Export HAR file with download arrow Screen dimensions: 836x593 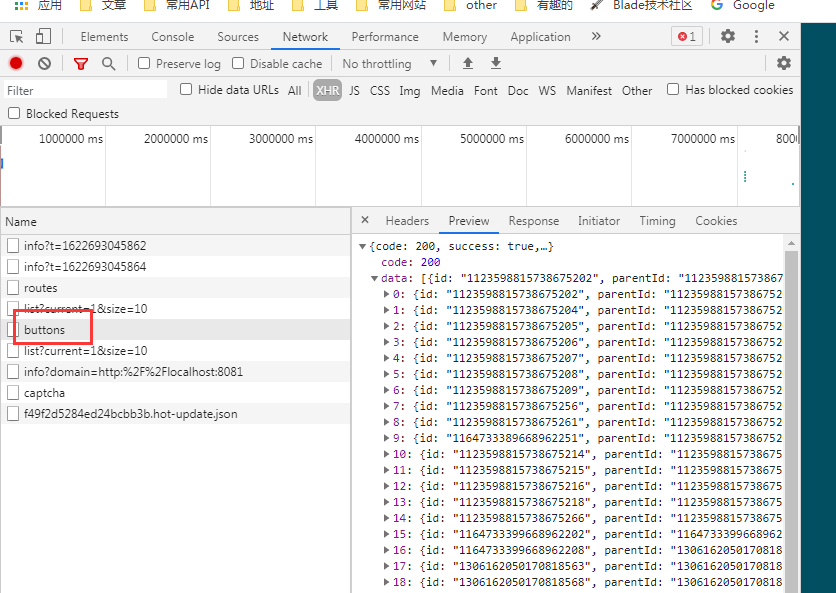[x=496, y=63]
